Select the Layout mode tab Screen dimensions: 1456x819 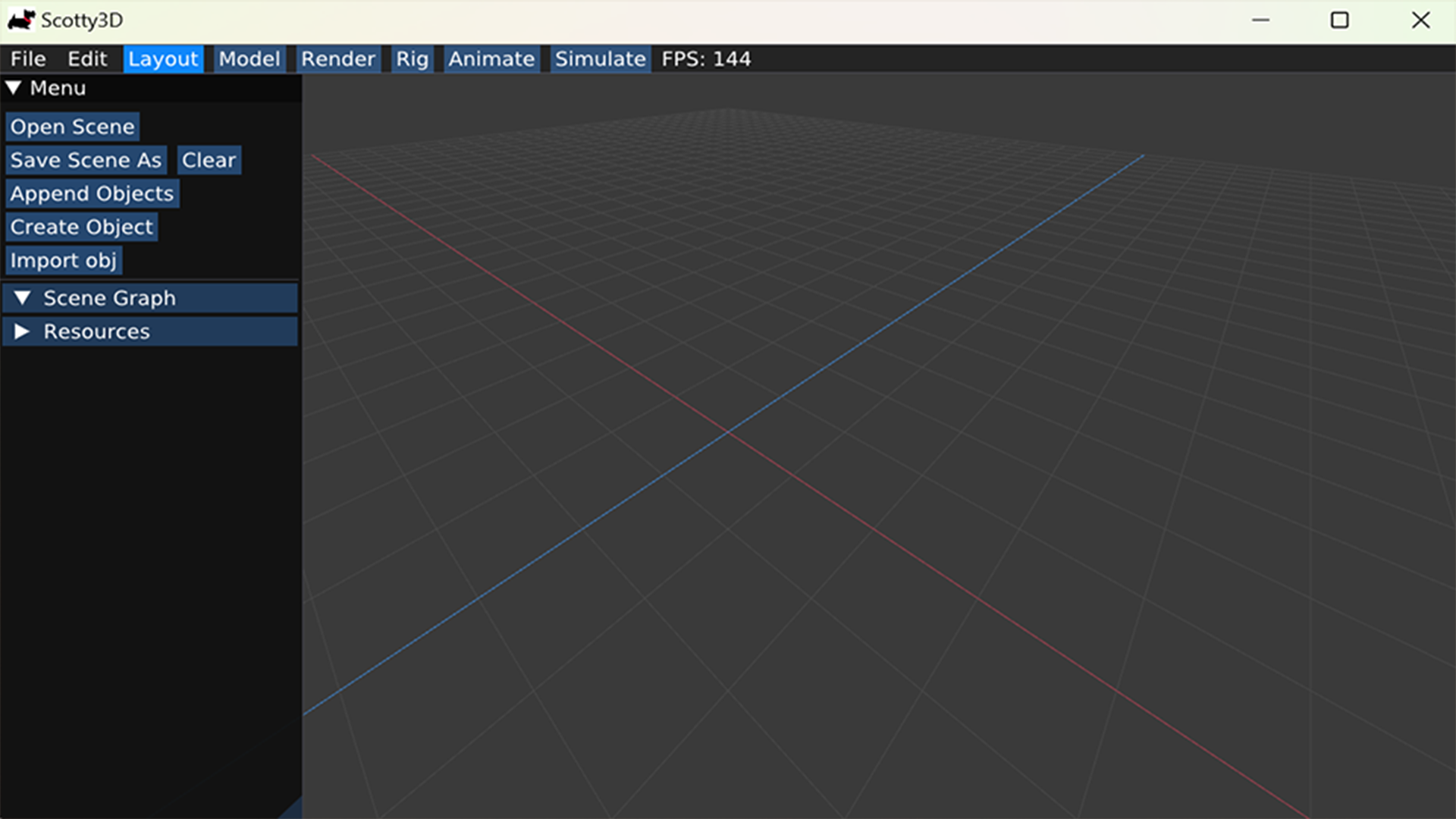coord(163,58)
